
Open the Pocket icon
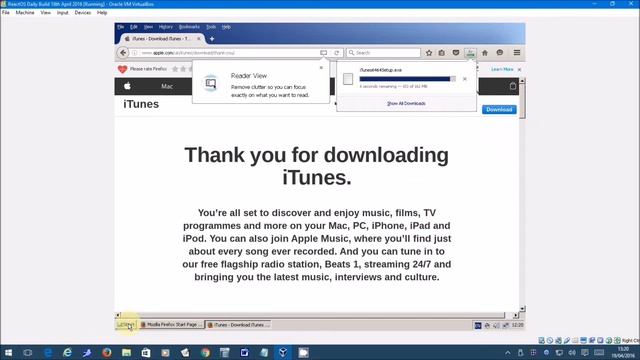click(x=456, y=53)
